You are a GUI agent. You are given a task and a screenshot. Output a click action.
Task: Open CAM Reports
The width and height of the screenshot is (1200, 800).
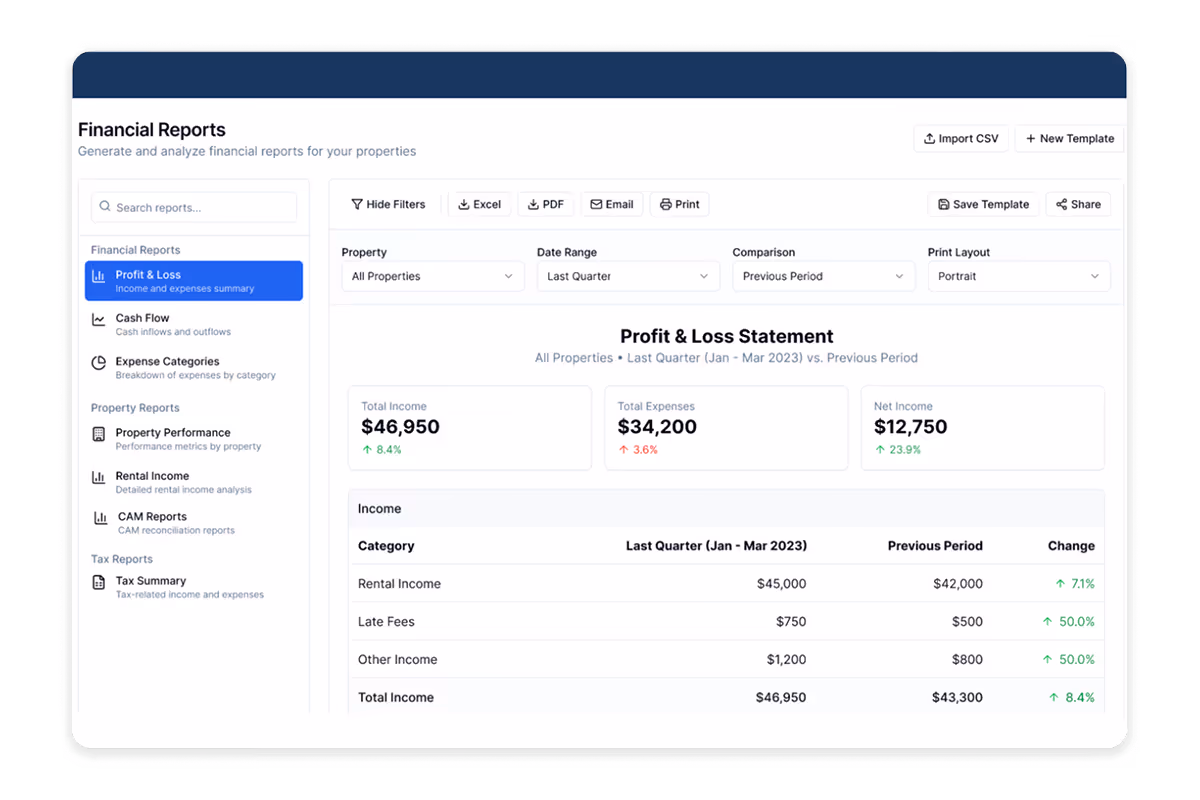click(x=194, y=523)
